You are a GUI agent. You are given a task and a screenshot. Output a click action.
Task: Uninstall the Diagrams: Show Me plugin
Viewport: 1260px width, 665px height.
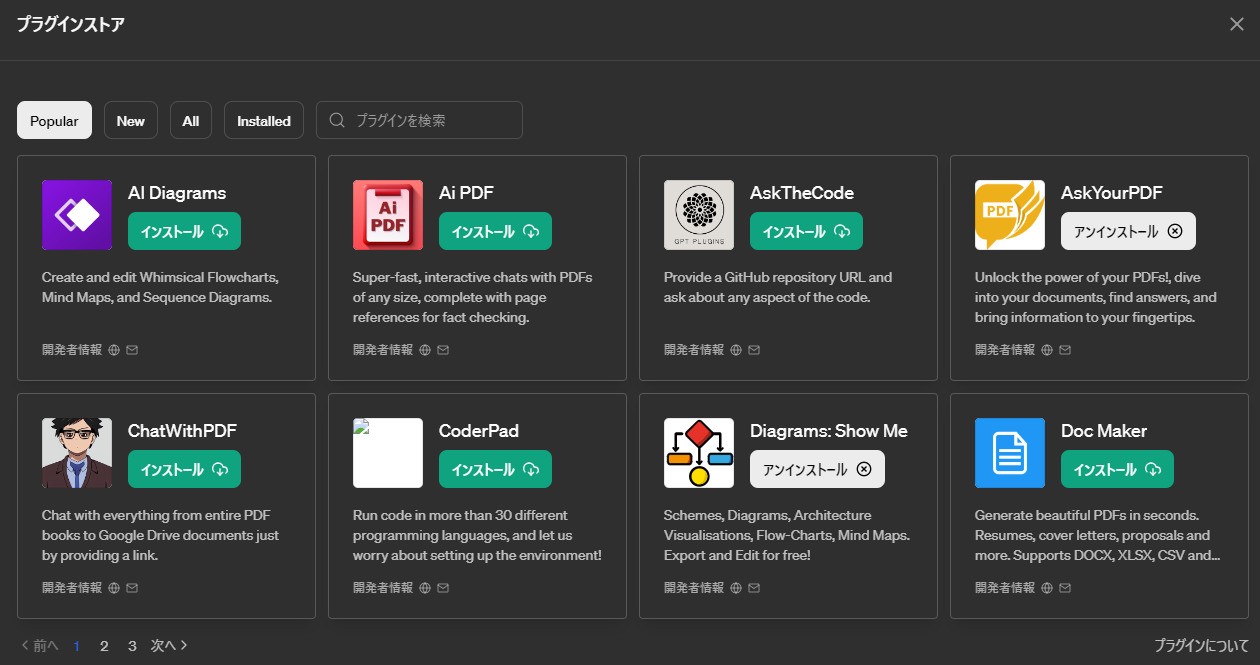[817, 469]
